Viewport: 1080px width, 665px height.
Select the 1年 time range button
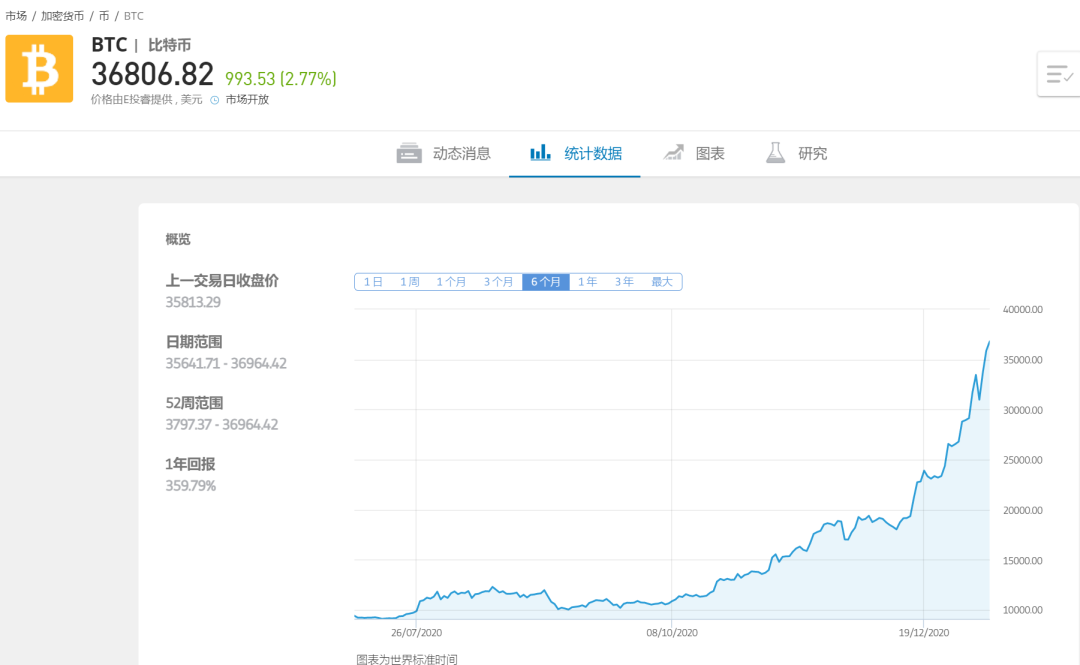coord(587,281)
